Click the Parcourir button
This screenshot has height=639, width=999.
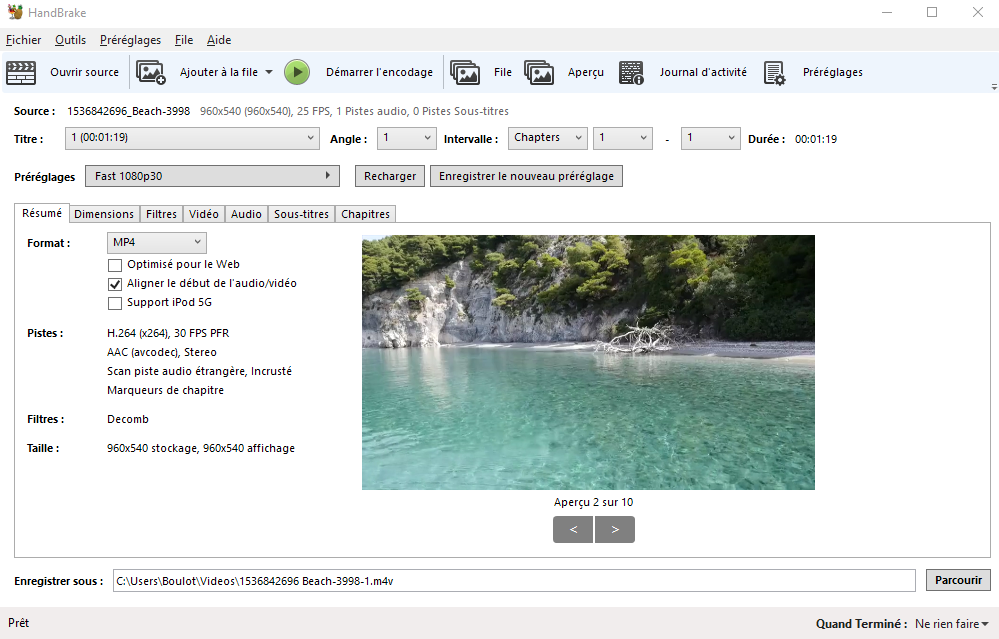coord(958,580)
